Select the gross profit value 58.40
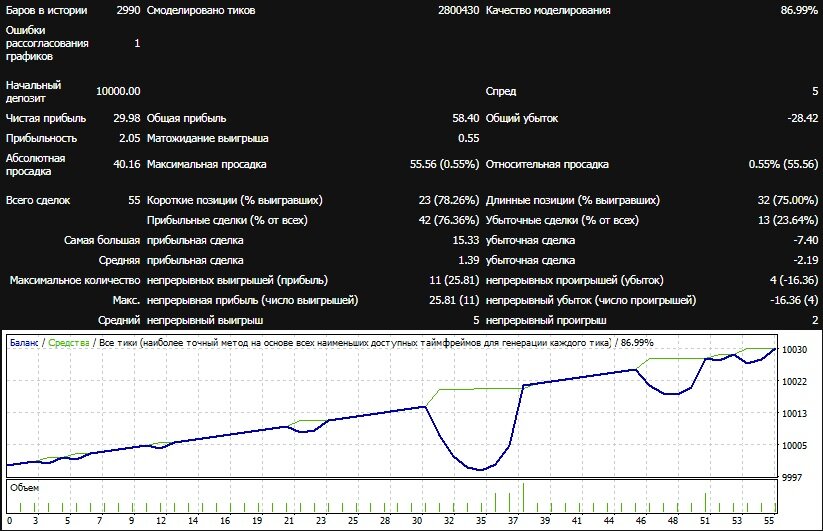Screen dimensions: 823x531 (x=466, y=118)
